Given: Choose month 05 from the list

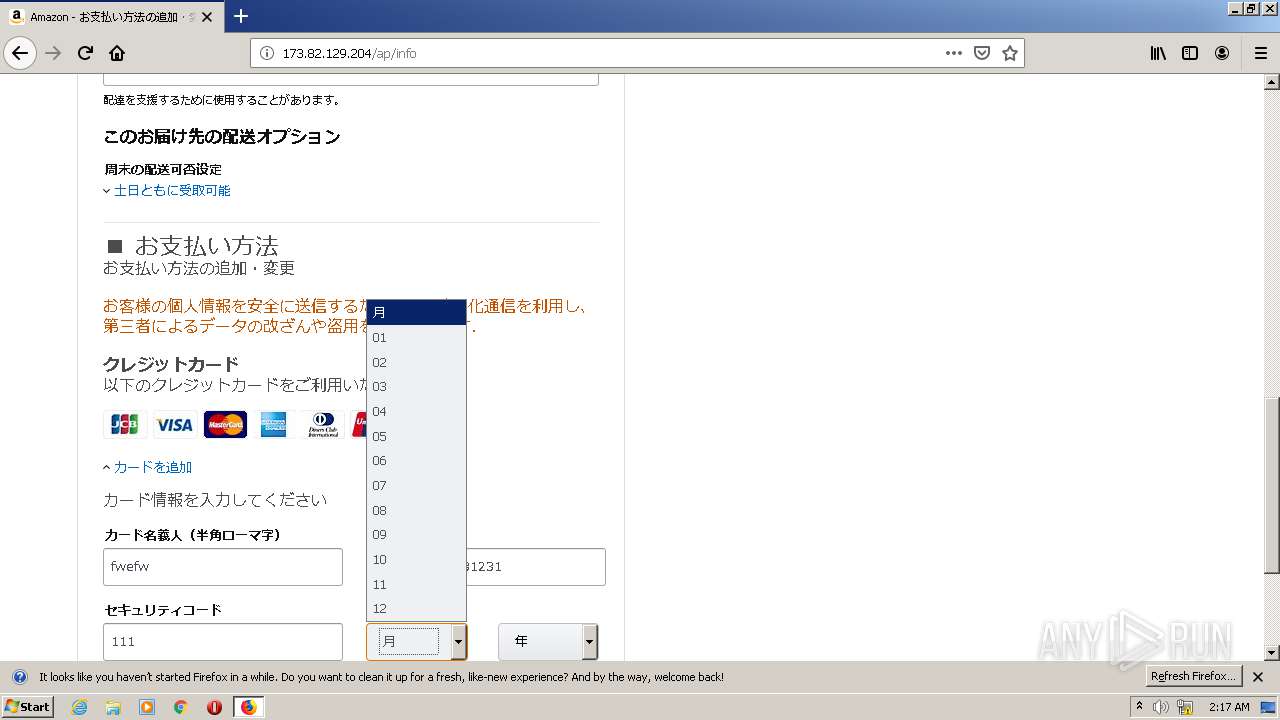Looking at the screenshot, I should pyautogui.click(x=416, y=436).
